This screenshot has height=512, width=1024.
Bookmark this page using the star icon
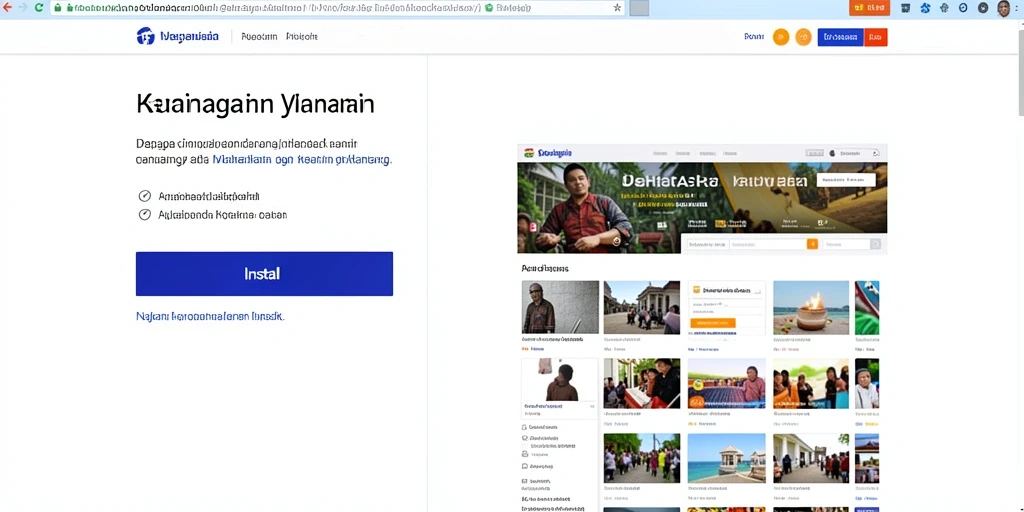(x=617, y=8)
